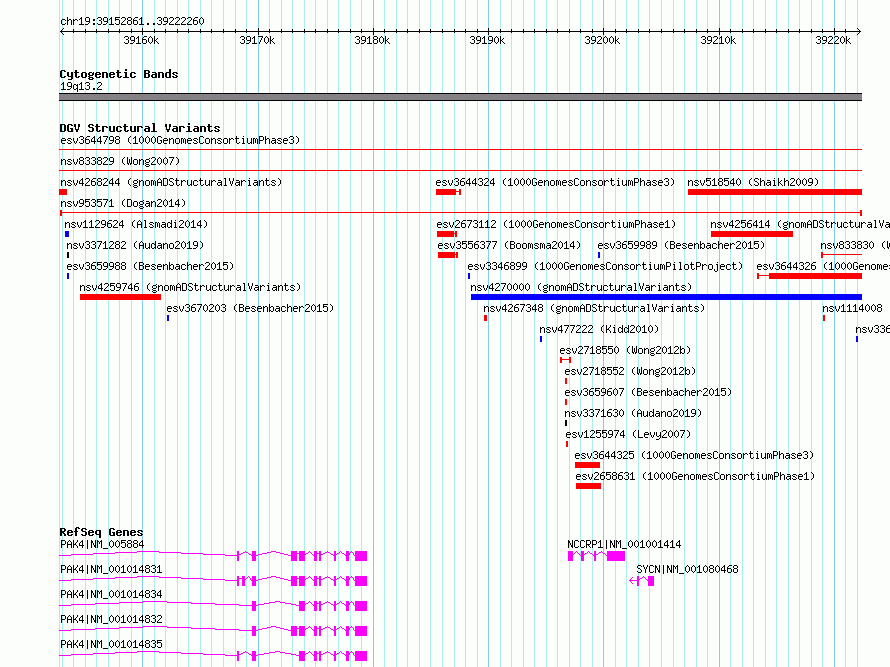Click the red bar under esv3644325
Image resolution: width=890 pixels, height=667 pixels.
coord(587,465)
